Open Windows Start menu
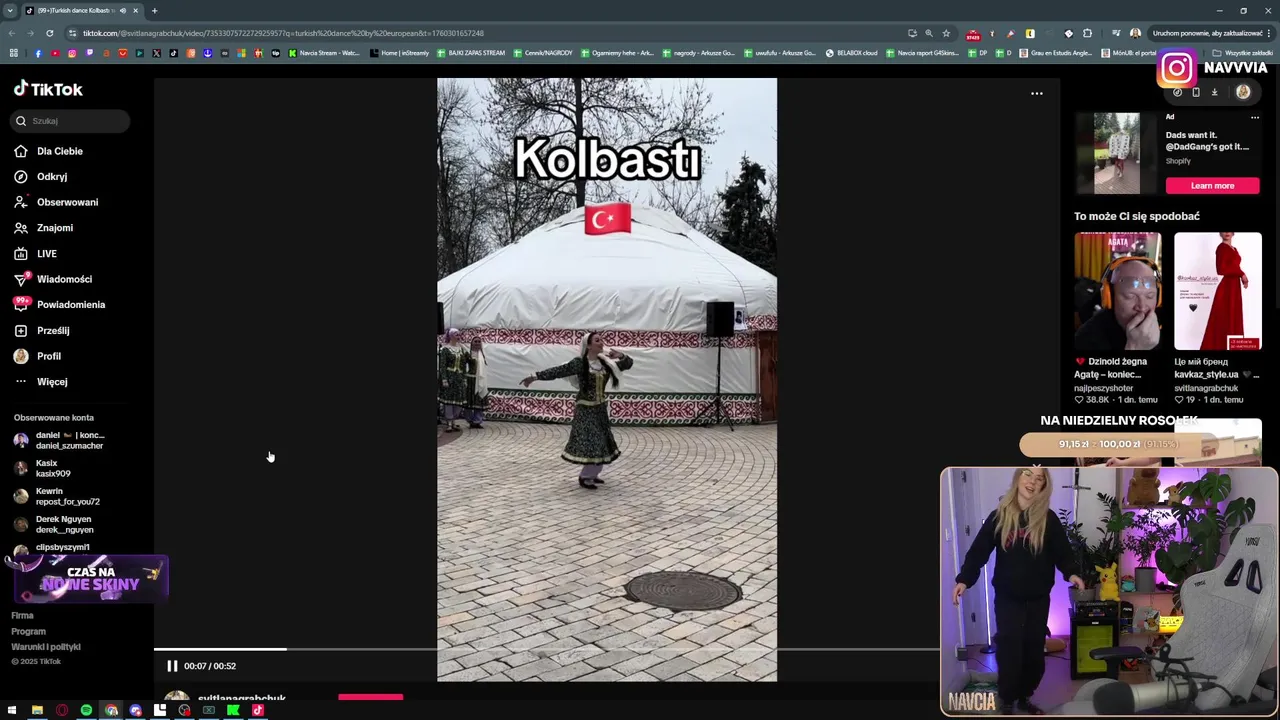The width and height of the screenshot is (1280, 720). click(x=12, y=711)
